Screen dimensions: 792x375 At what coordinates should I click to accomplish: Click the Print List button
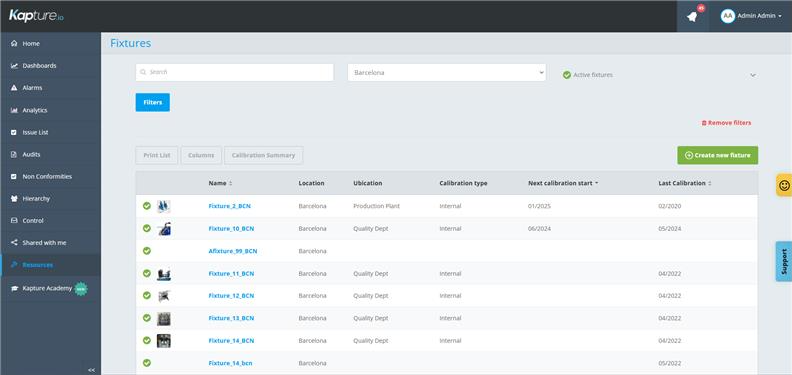[x=157, y=155]
